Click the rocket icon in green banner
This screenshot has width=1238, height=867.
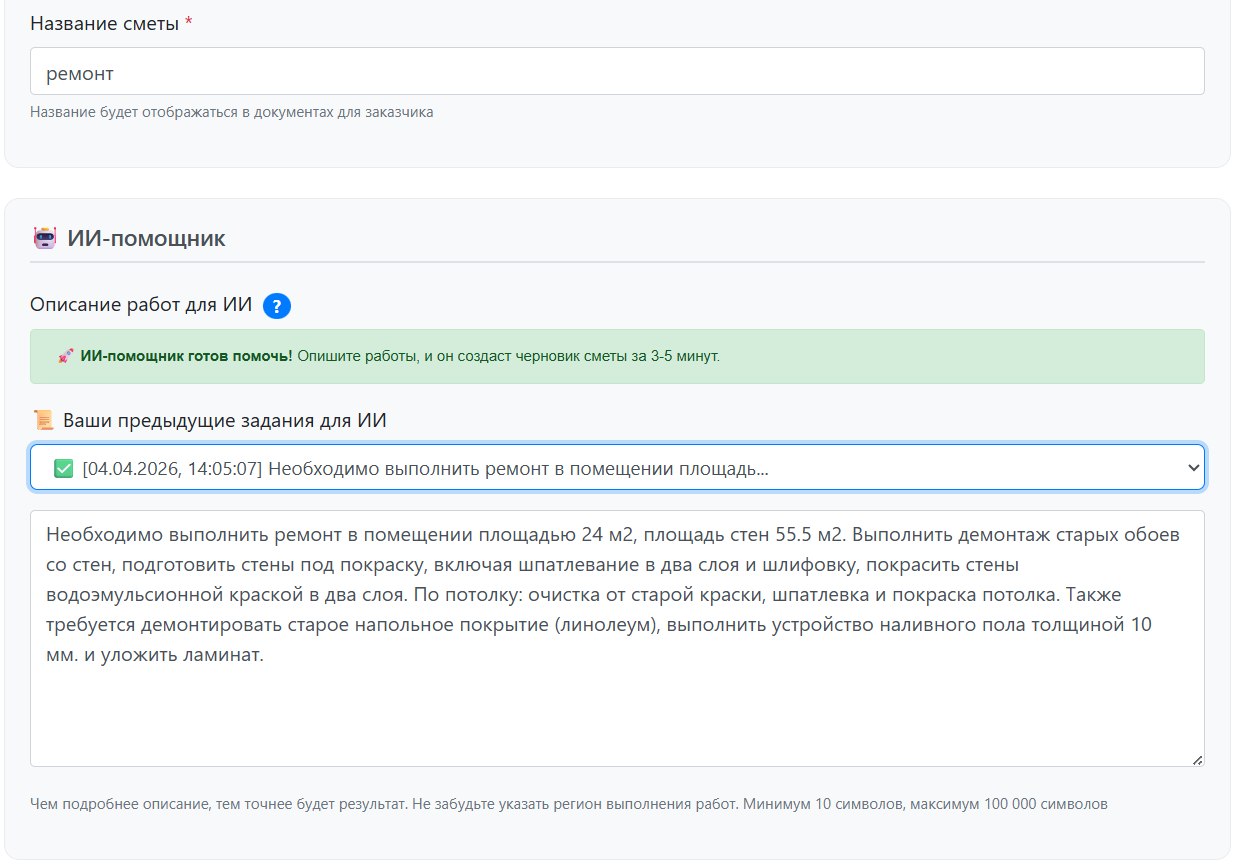click(x=66, y=357)
